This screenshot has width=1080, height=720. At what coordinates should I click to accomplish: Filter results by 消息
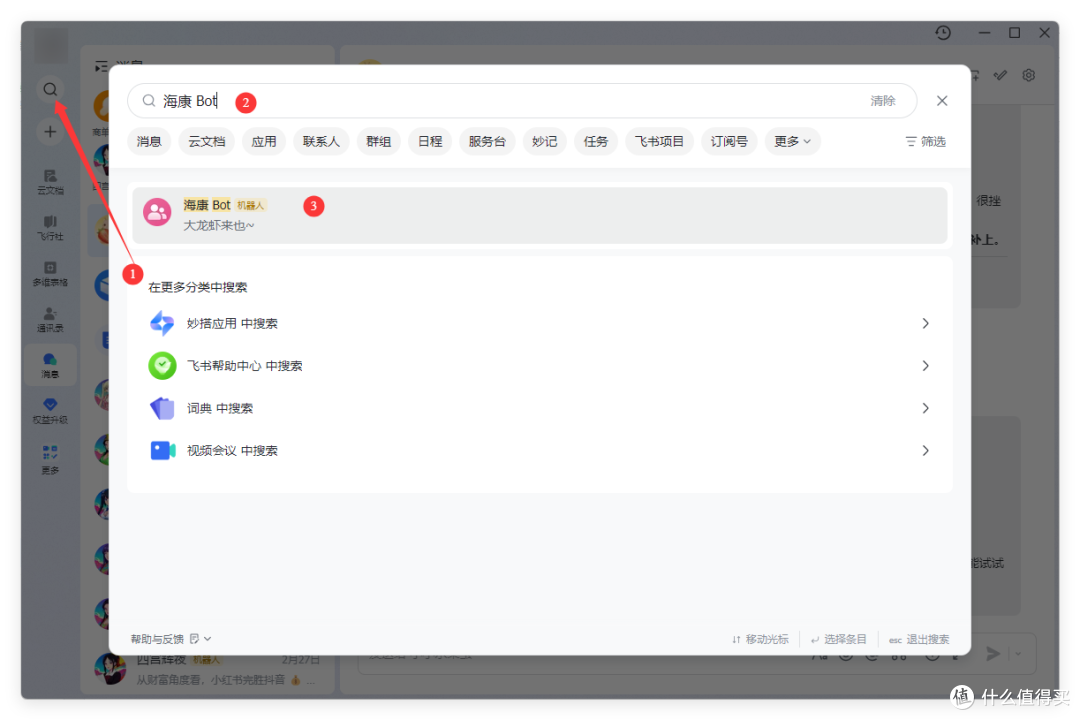coord(149,141)
